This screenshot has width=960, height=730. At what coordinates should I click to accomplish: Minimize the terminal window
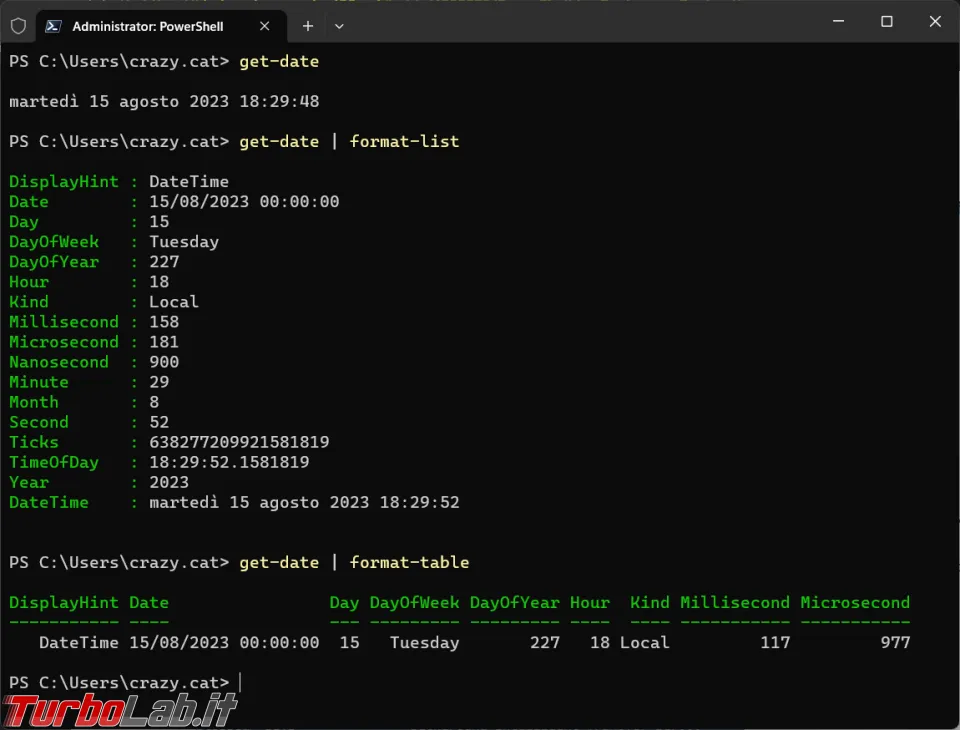coord(839,21)
